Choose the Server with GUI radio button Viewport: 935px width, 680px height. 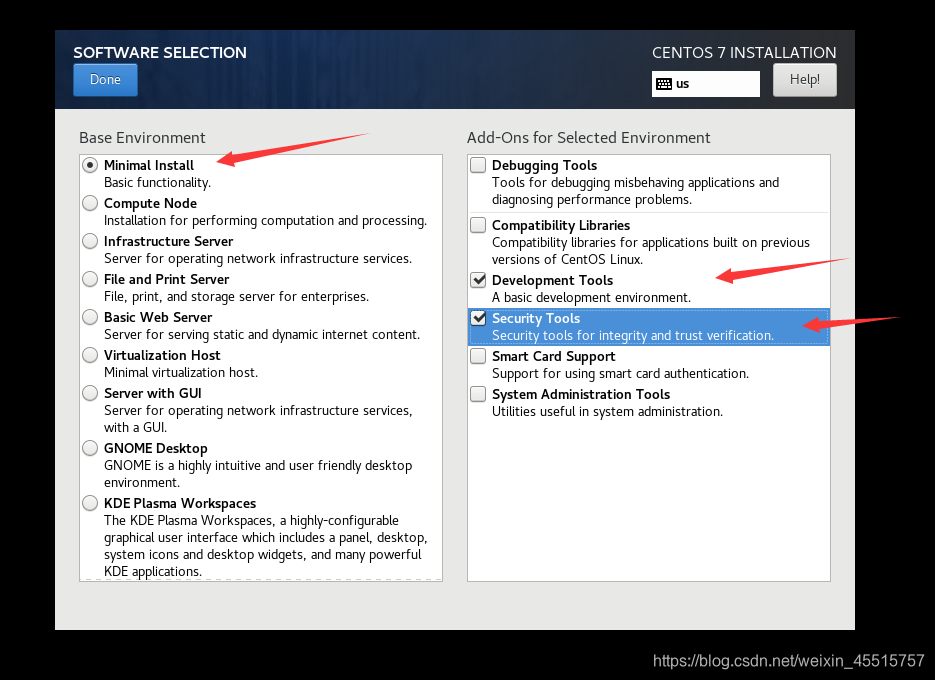pyautogui.click(x=90, y=394)
